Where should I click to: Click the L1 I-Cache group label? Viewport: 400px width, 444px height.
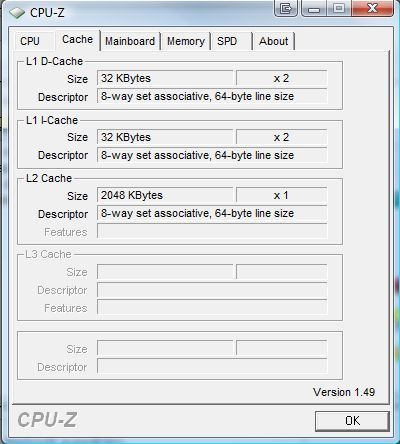point(52,120)
